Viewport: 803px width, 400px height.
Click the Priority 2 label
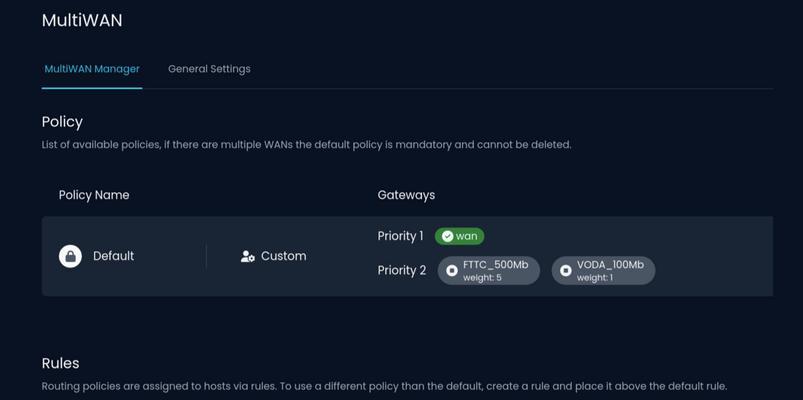pos(402,270)
